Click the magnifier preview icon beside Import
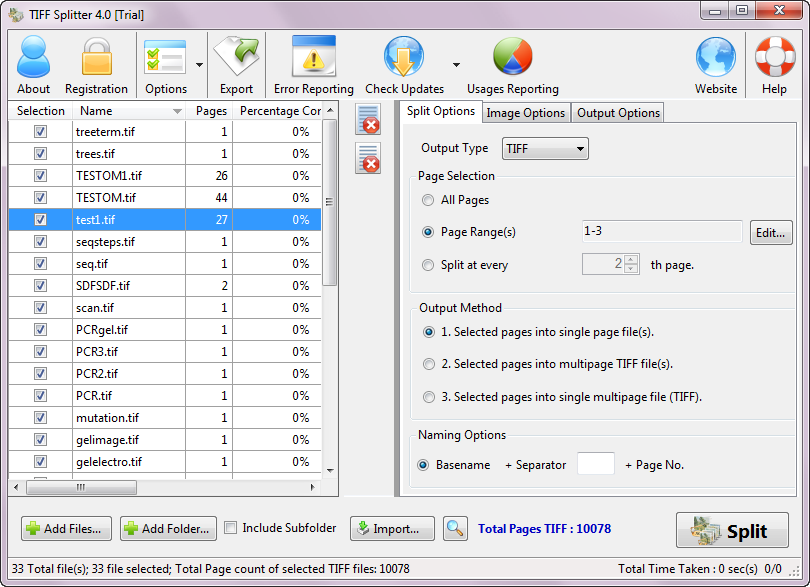810x587 pixels. click(455, 529)
